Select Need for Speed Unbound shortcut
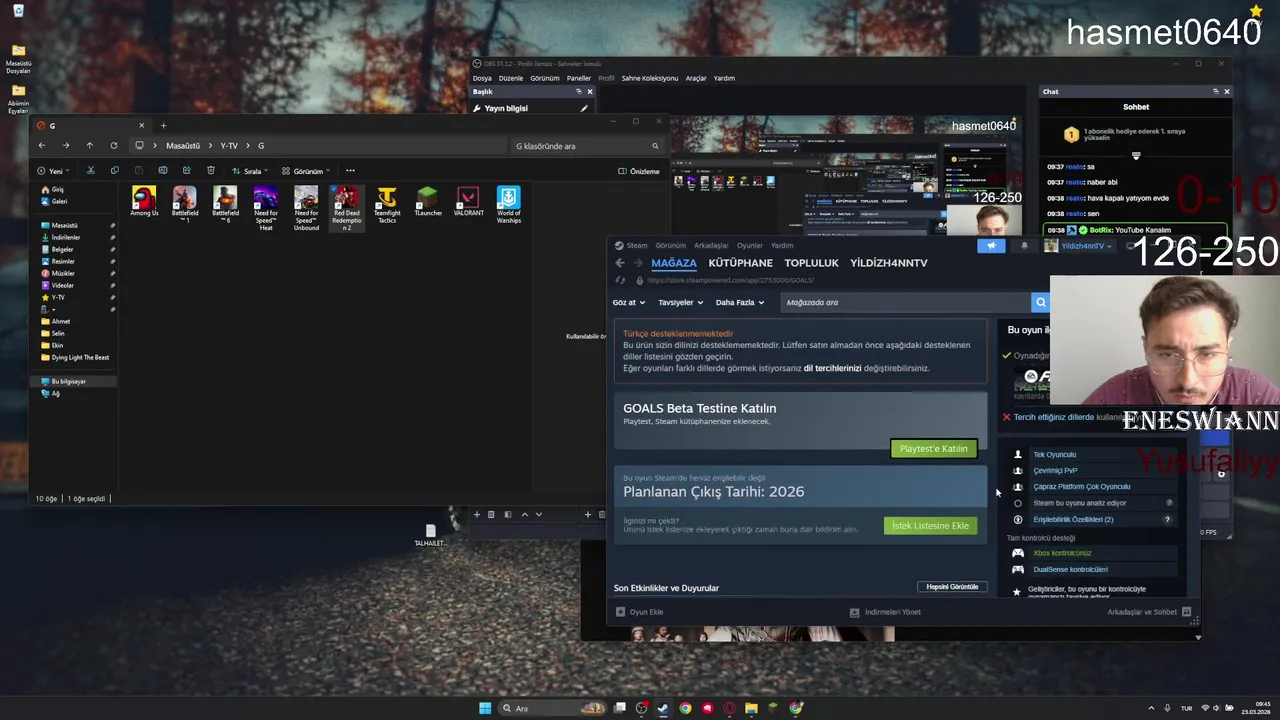 click(306, 208)
